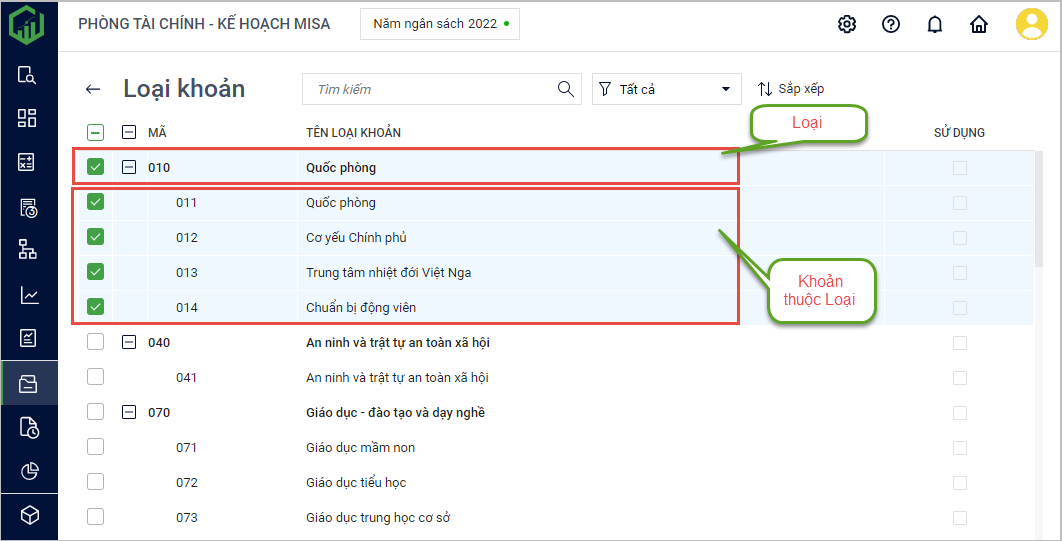The width and height of the screenshot is (1062, 541).
Task: Tick the checkbox for Giáo dục mầm non
Action: (x=96, y=447)
